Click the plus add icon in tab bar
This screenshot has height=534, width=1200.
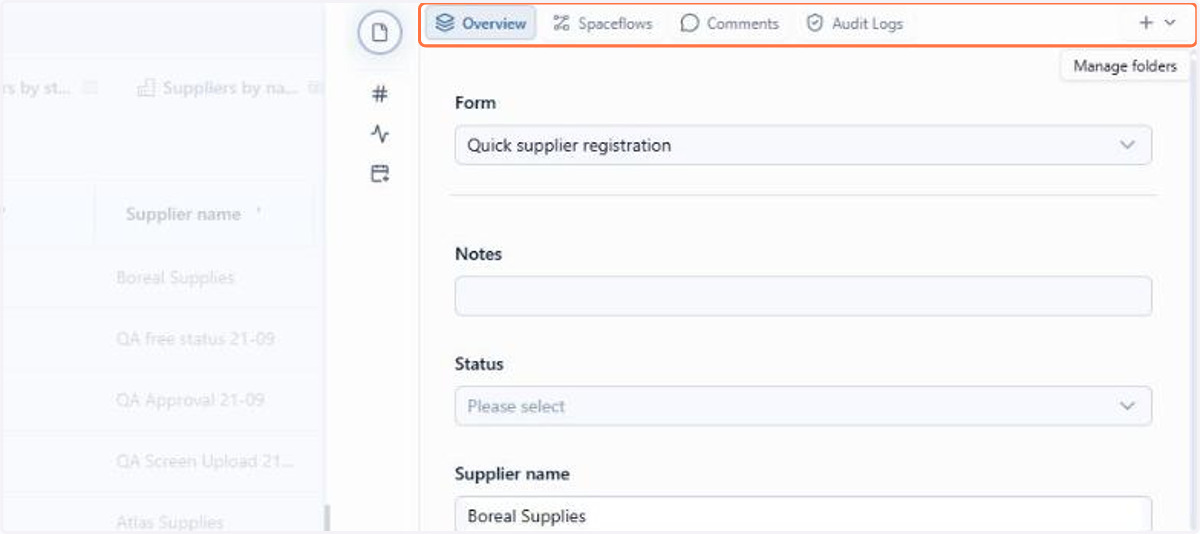tap(1146, 23)
